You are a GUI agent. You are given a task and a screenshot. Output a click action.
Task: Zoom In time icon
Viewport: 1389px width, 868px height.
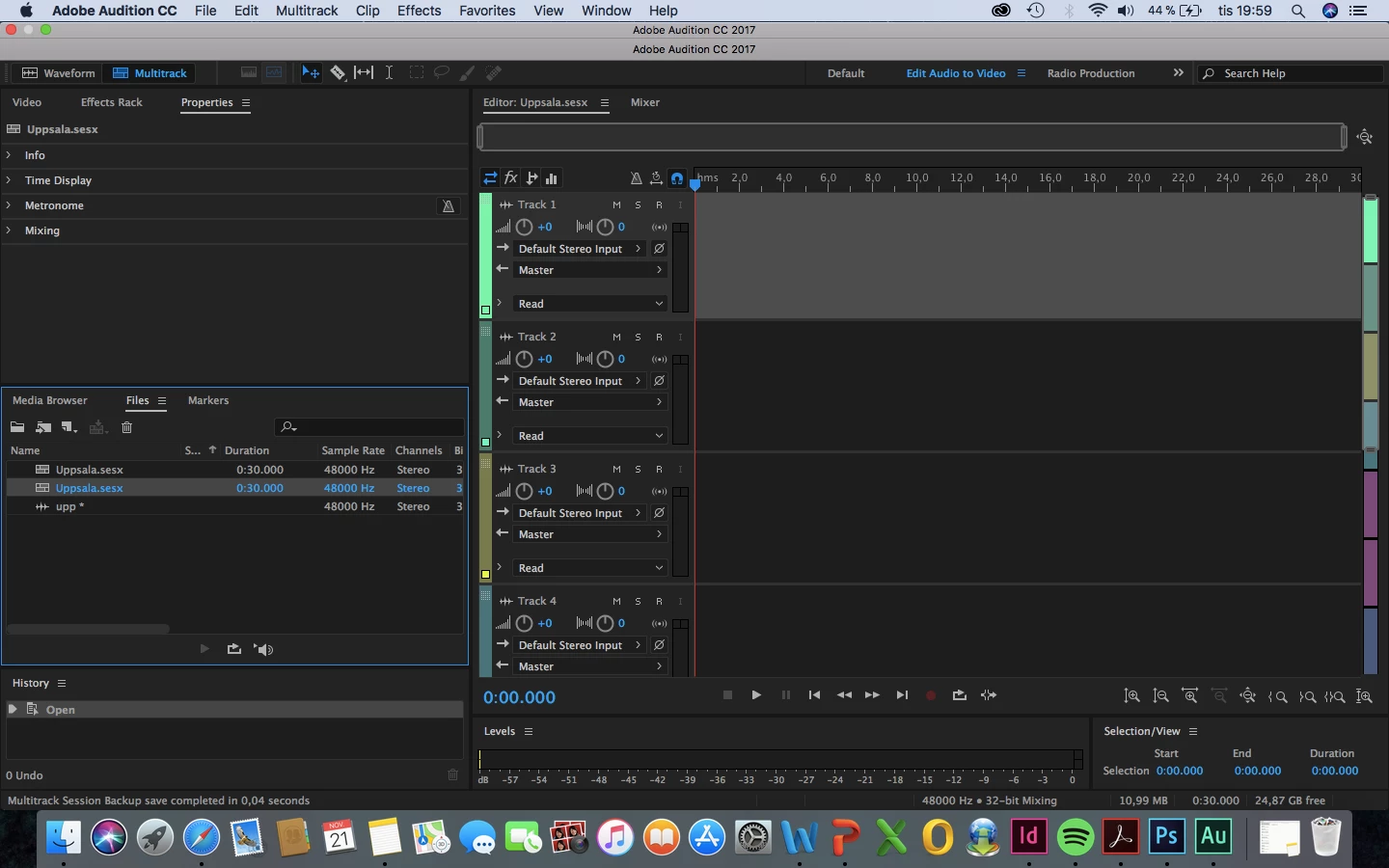[1190, 696]
